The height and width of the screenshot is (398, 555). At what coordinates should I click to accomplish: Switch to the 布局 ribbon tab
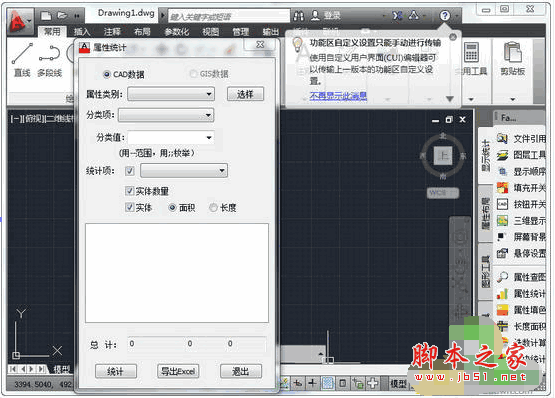(142, 32)
